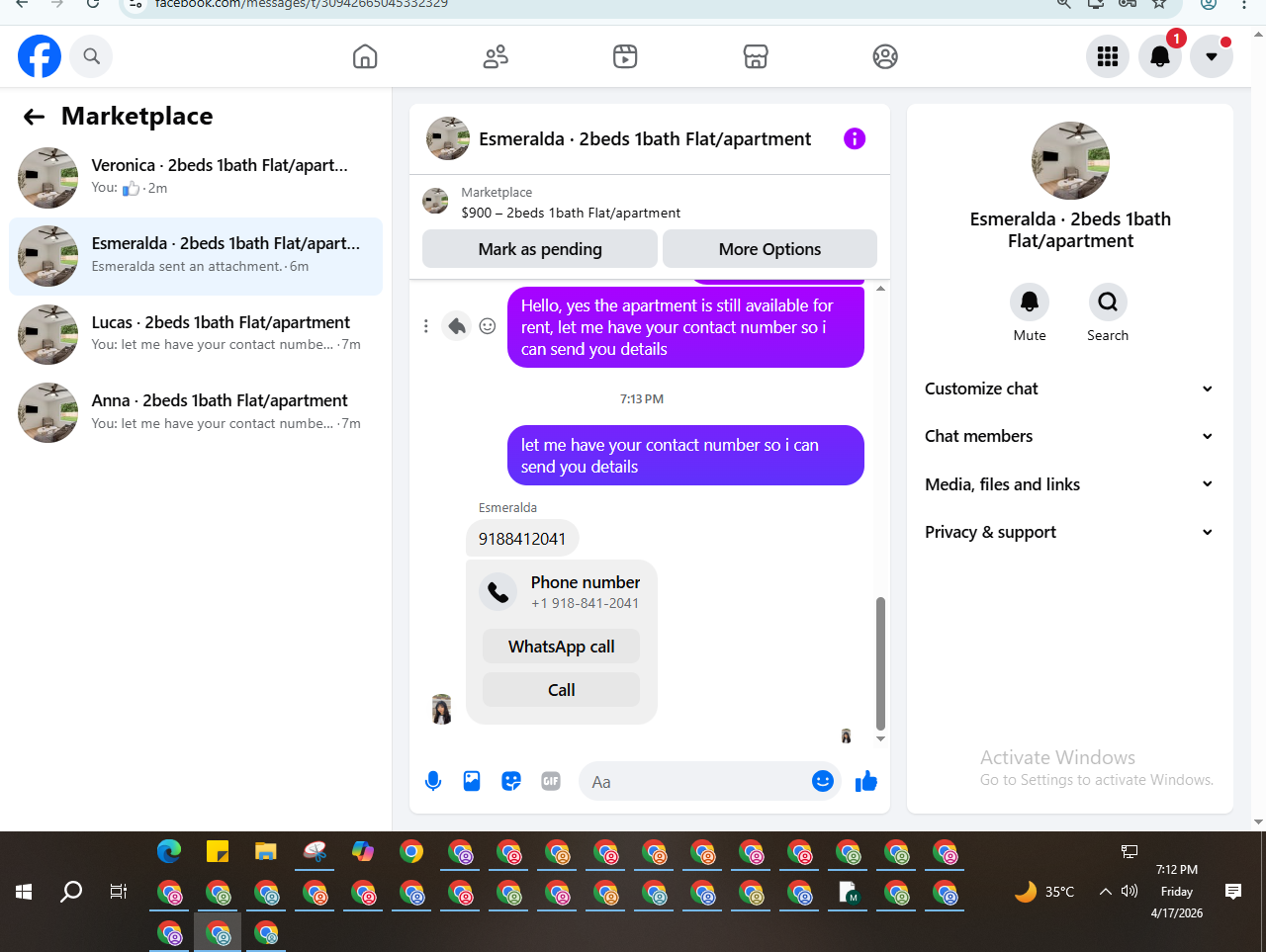Viewport: 1266px width, 952px height.
Task: Expand the Customize chat section
Action: click(1069, 389)
